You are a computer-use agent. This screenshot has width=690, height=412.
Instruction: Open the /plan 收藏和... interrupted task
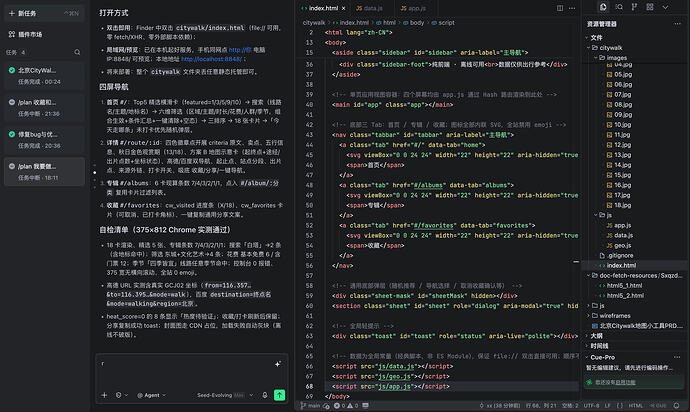point(44,108)
